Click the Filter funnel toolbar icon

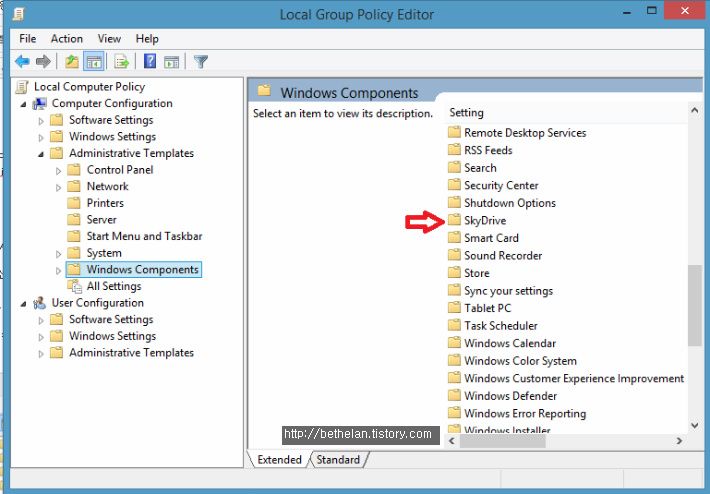coord(201,62)
